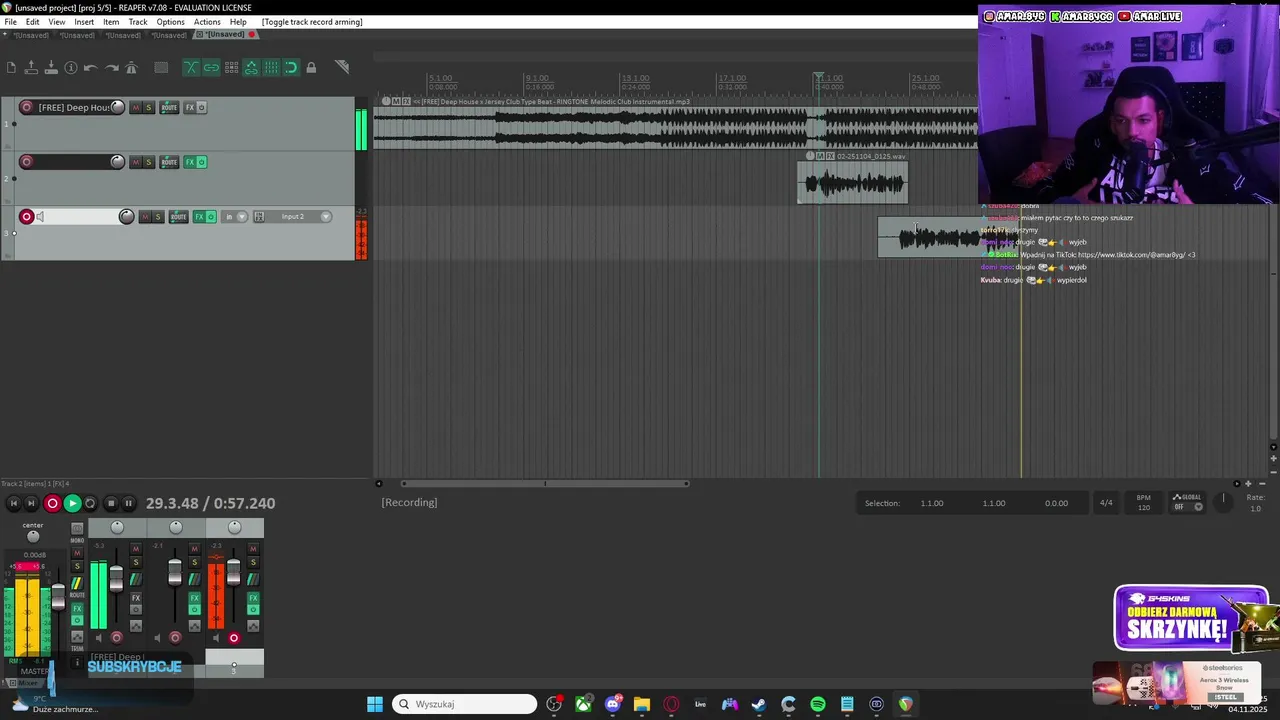Open FX chain on track 1
The height and width of the screenshot is (720, 1280).
pos(189,107)
